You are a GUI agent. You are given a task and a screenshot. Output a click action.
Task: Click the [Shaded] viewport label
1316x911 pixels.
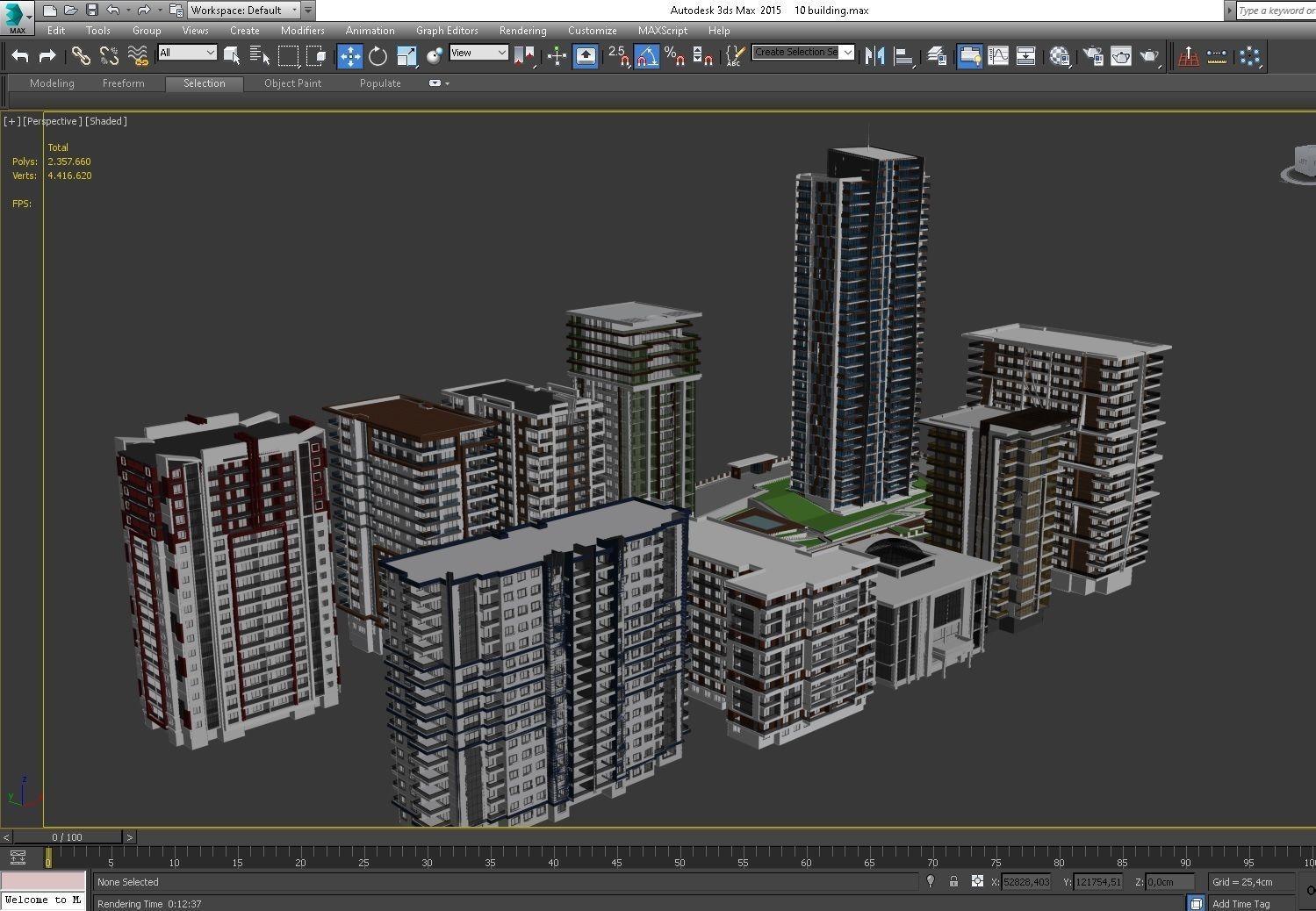106,121
